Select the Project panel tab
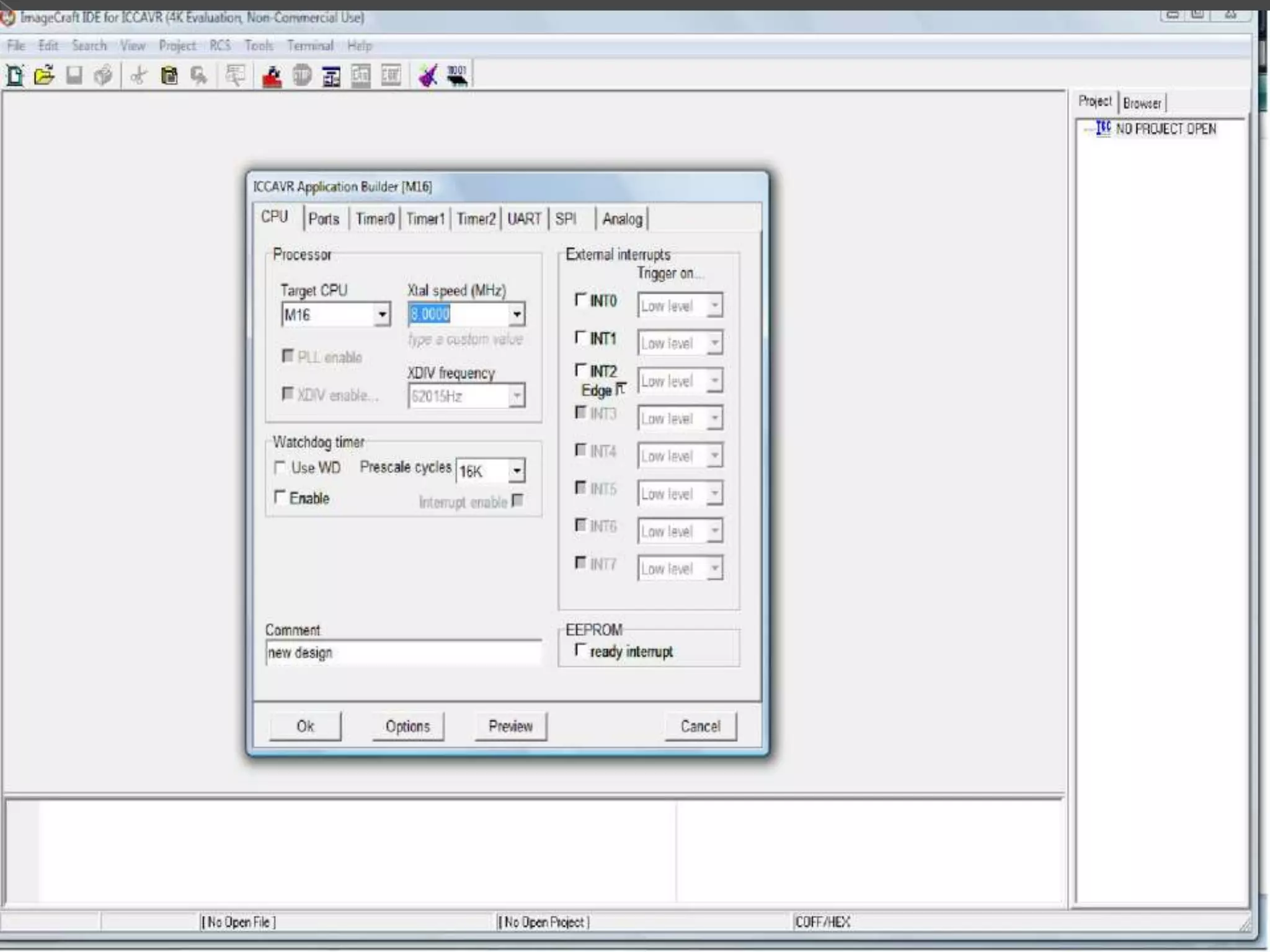1270x952 pixels. pos(1095,101)
